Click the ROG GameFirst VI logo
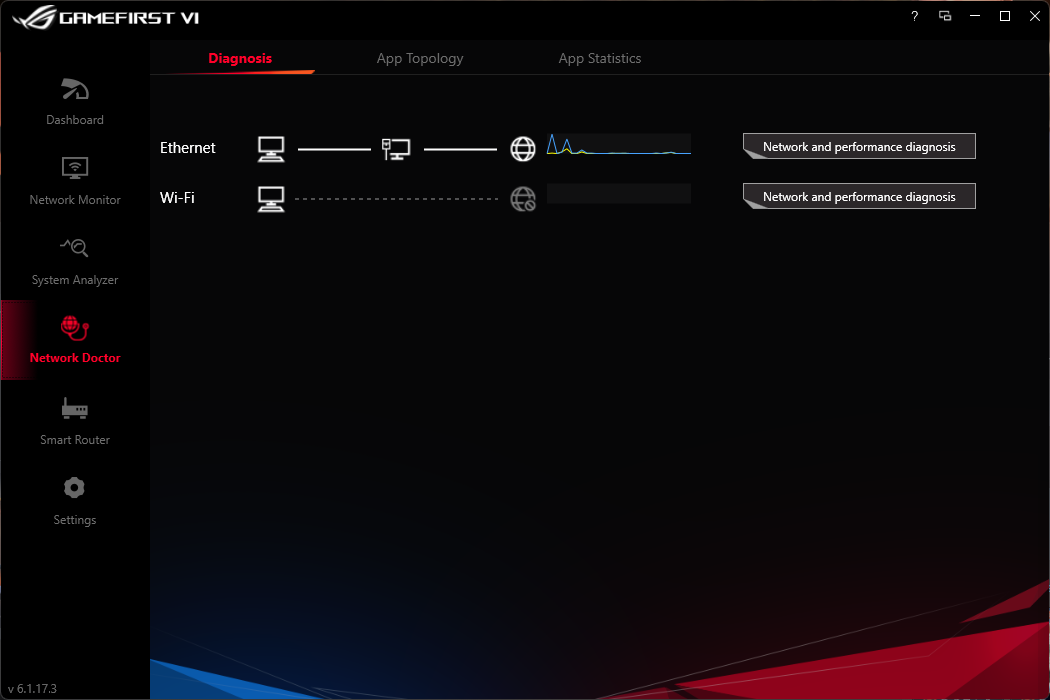The image size is (1050, 700). tap(106, 17)
